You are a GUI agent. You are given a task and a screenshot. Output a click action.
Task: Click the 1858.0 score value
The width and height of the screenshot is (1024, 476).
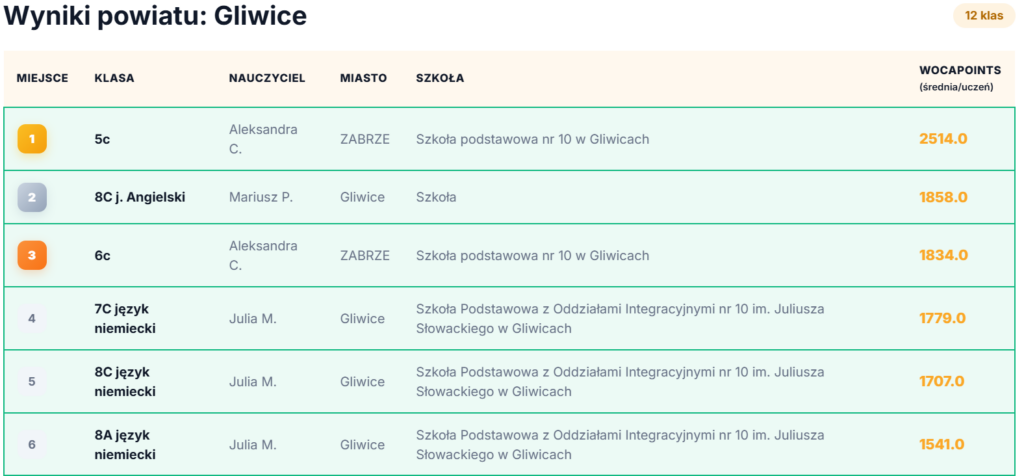point(943,197)
